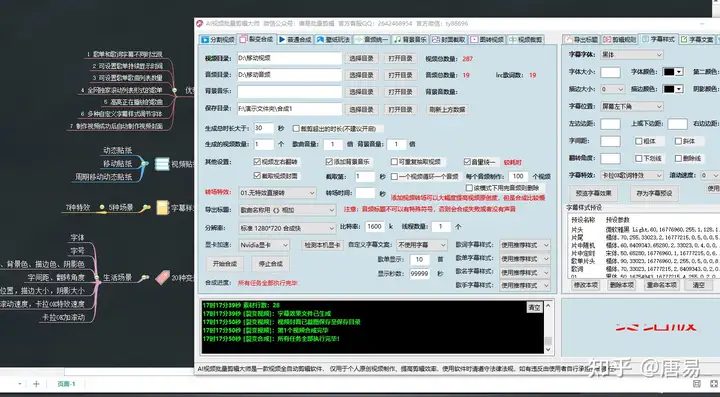Enable the 可重复抽取视频 checkbox
The image size is (720, 397).
pos(394,162)
